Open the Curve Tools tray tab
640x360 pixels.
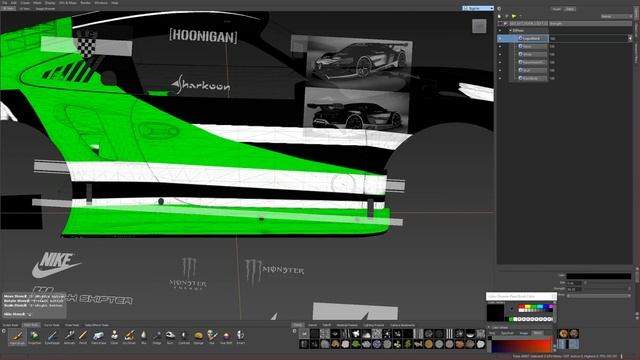[x=52, y=325]
